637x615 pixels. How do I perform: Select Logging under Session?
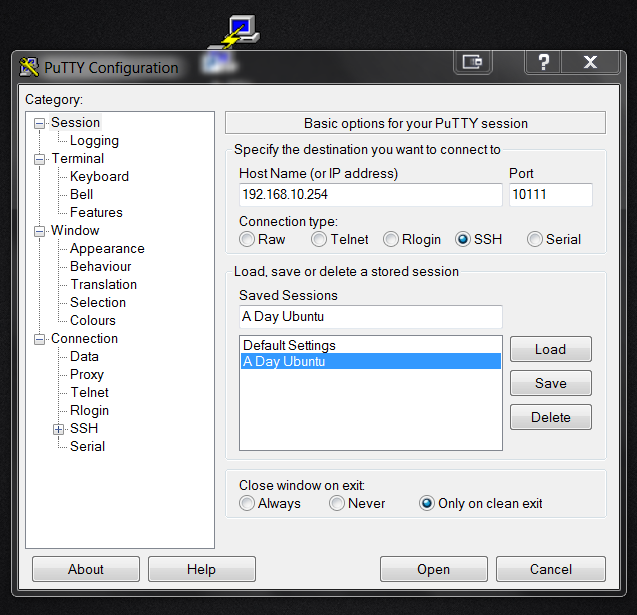[x=94, y=141]
